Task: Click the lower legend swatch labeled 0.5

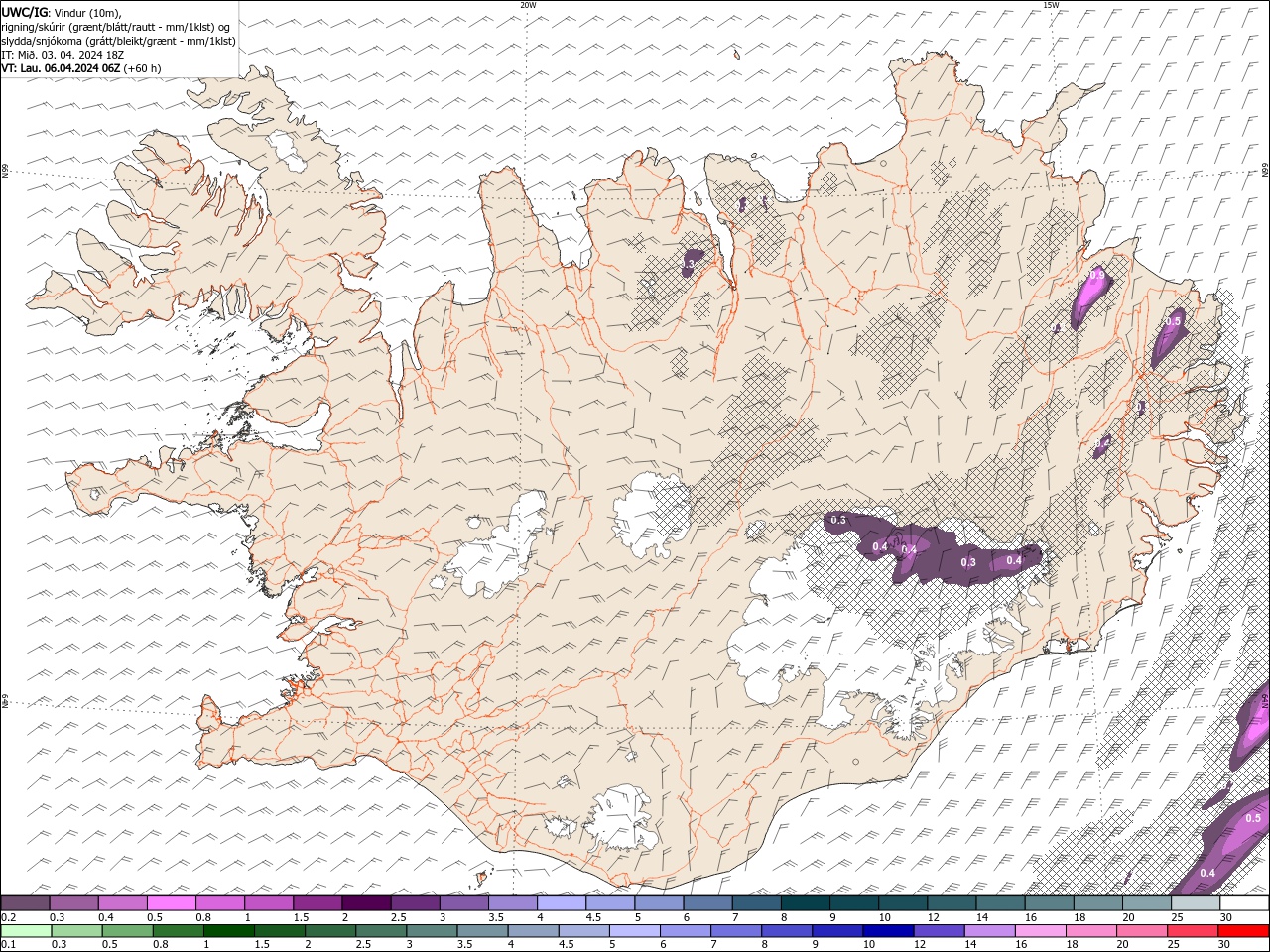Action: 127,931
